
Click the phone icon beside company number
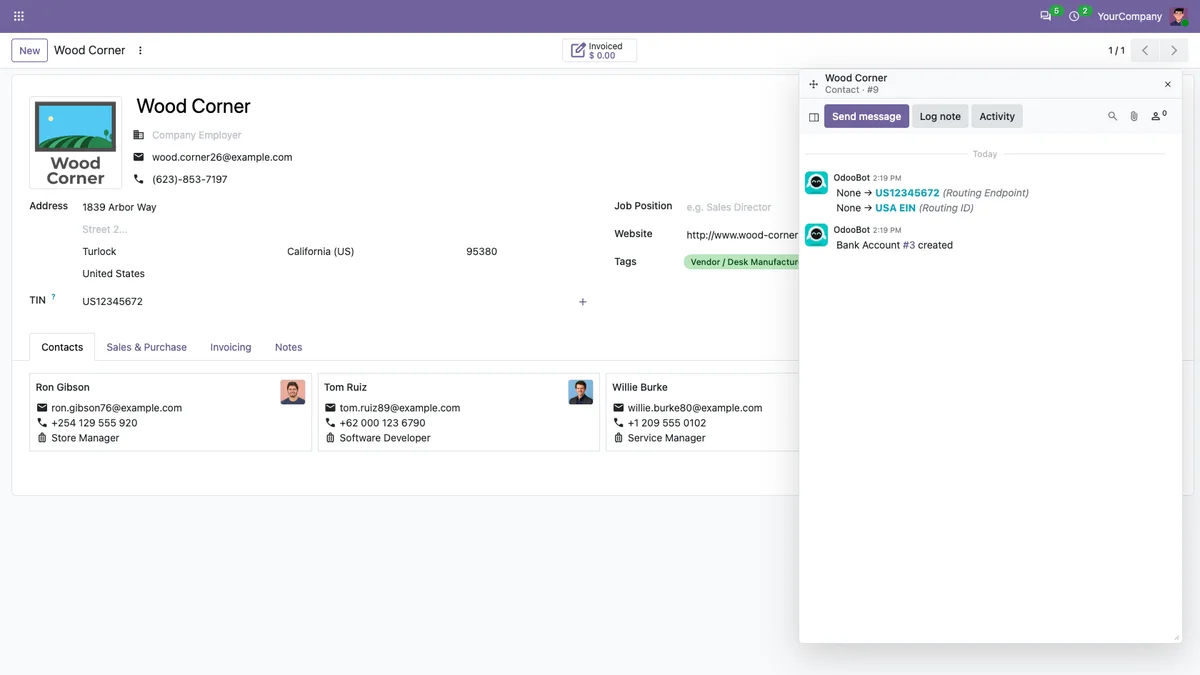(139, 179)
